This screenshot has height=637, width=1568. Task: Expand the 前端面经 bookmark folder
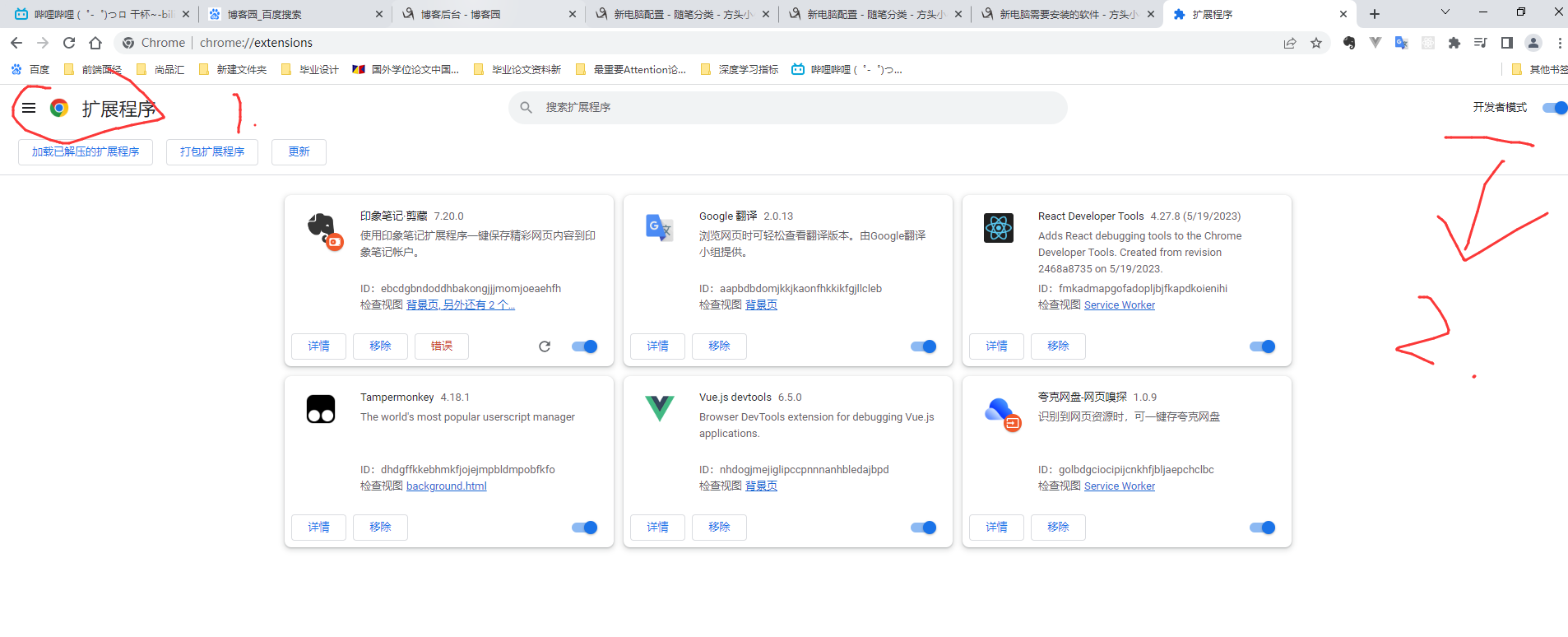93,70
